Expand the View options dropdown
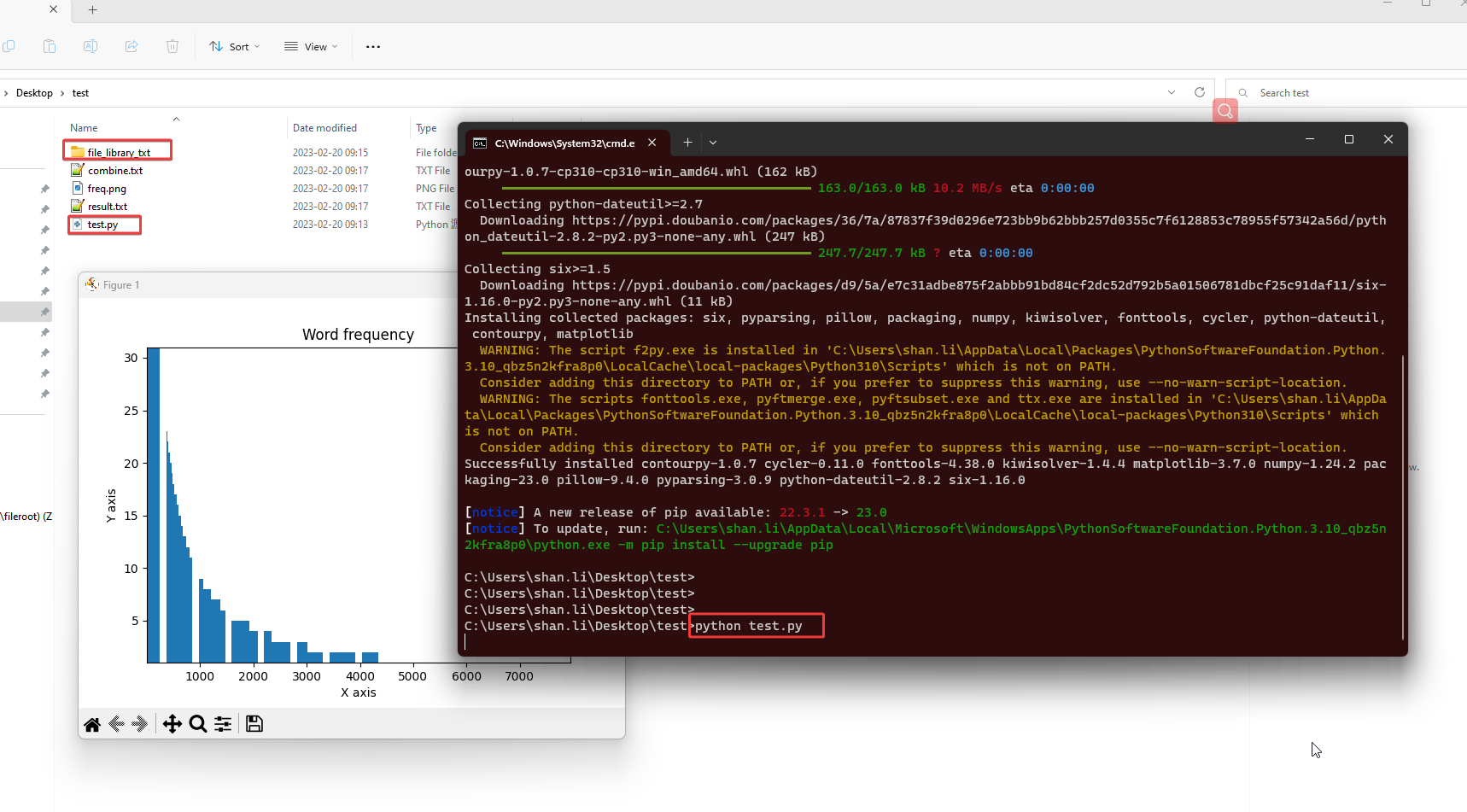The image size is (1467, 812). click(x=310, y=46)
